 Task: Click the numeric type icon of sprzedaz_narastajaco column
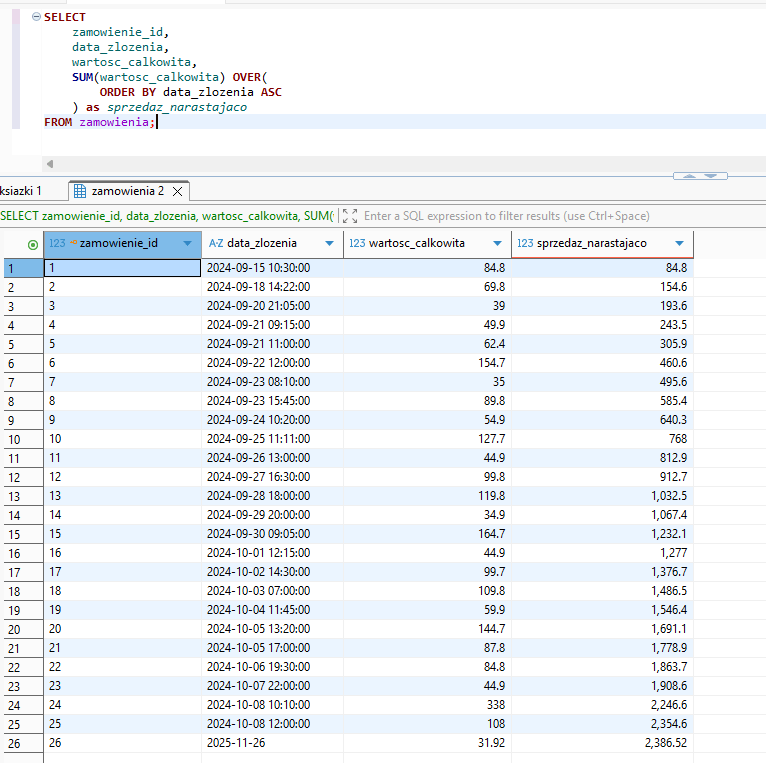[x=525, y=243]
